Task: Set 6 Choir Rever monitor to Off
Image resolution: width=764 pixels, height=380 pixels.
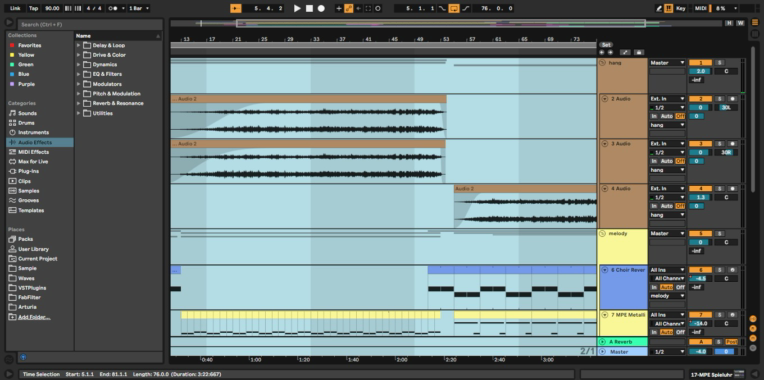Action: coord(680,287)
